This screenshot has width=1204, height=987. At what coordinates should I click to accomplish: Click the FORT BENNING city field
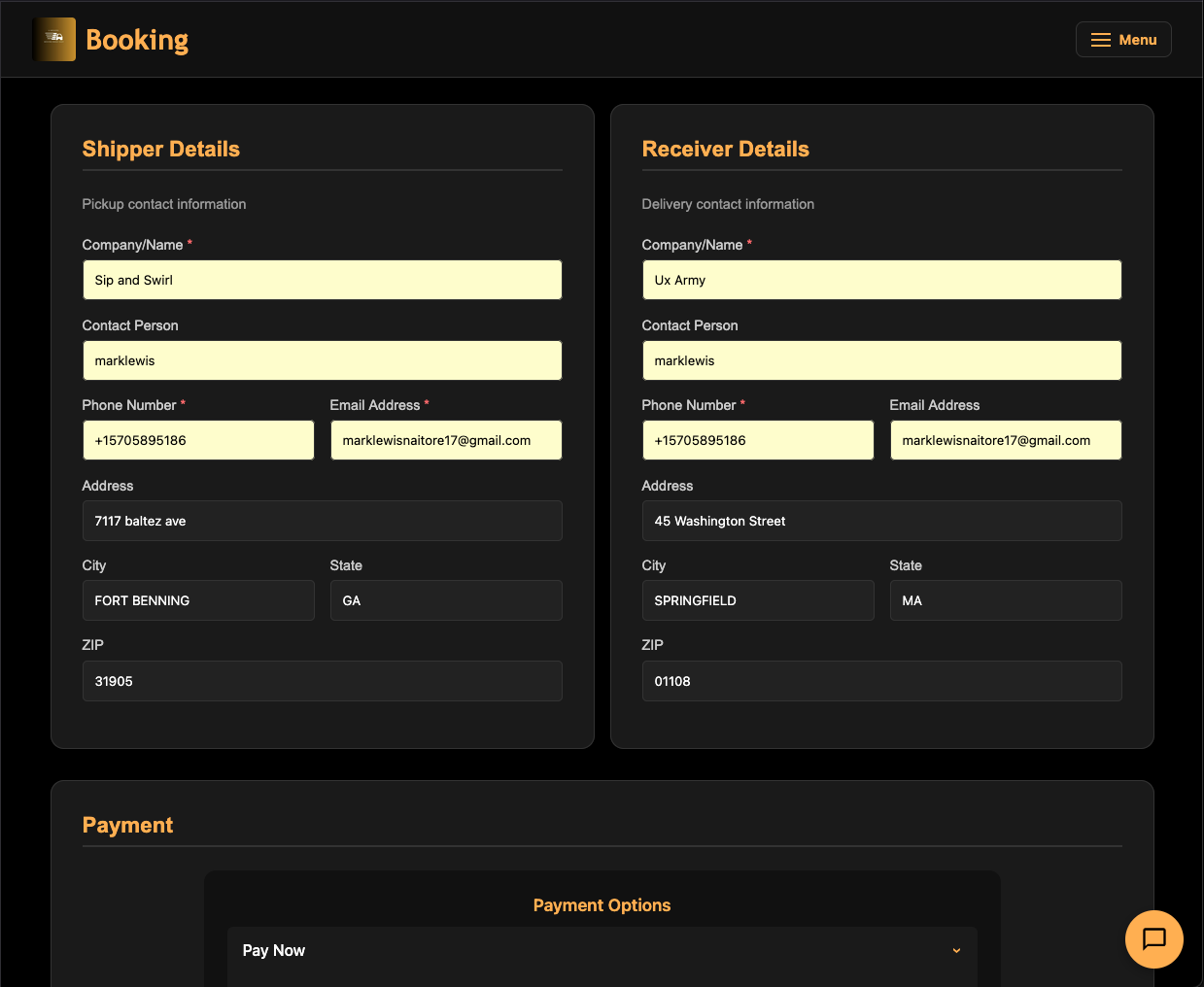tap(198, 600)
